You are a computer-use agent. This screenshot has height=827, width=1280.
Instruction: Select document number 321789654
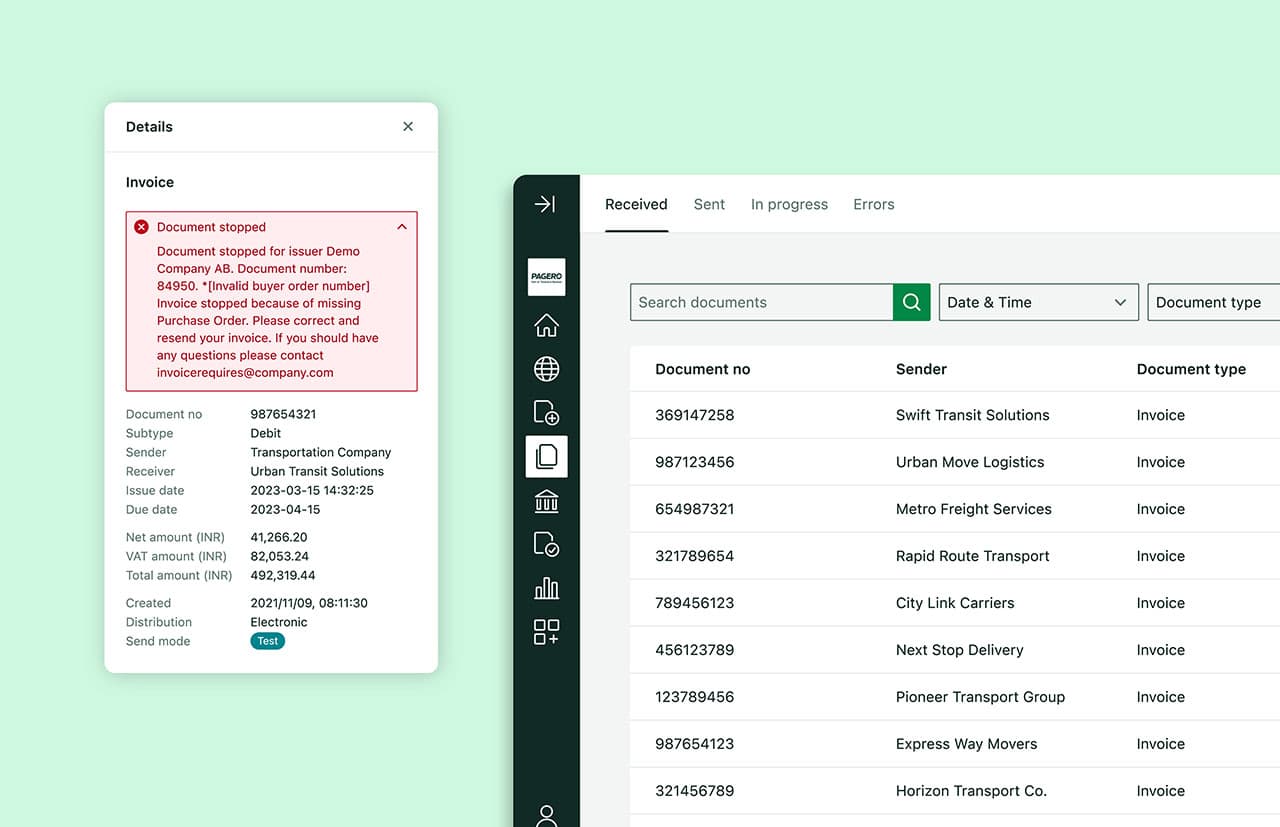pos(694,556)
